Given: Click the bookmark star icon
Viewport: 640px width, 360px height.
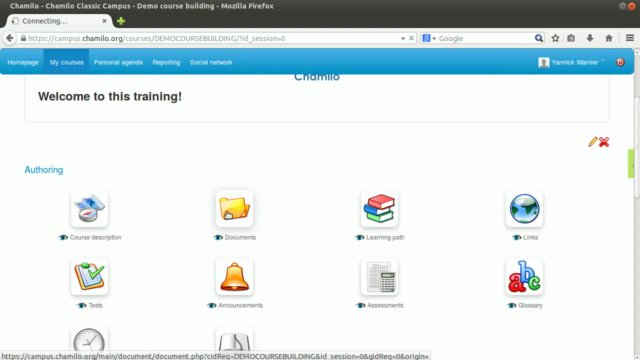Looking at the screenshot, I should click(x=555, y=38).
